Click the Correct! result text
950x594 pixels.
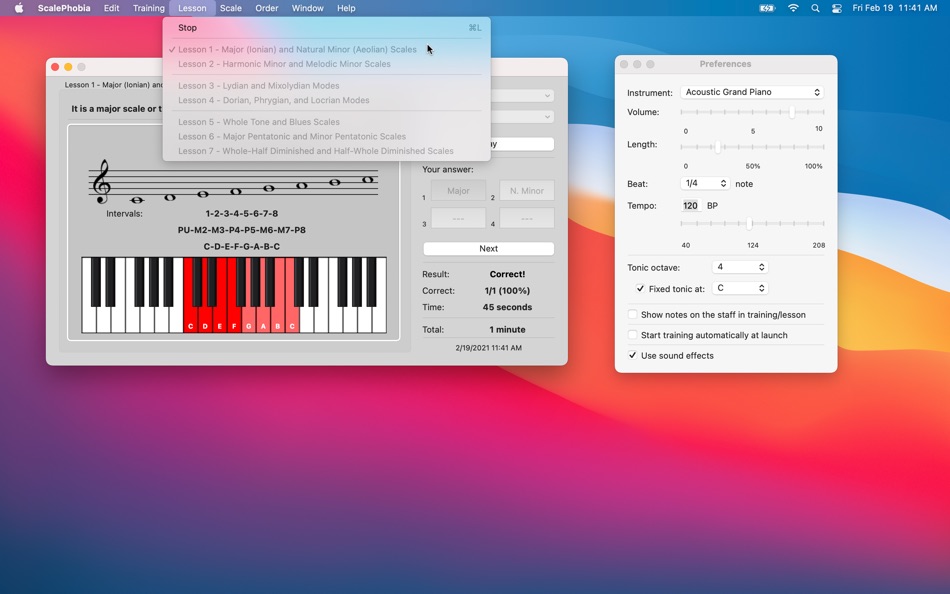[507, 274]
